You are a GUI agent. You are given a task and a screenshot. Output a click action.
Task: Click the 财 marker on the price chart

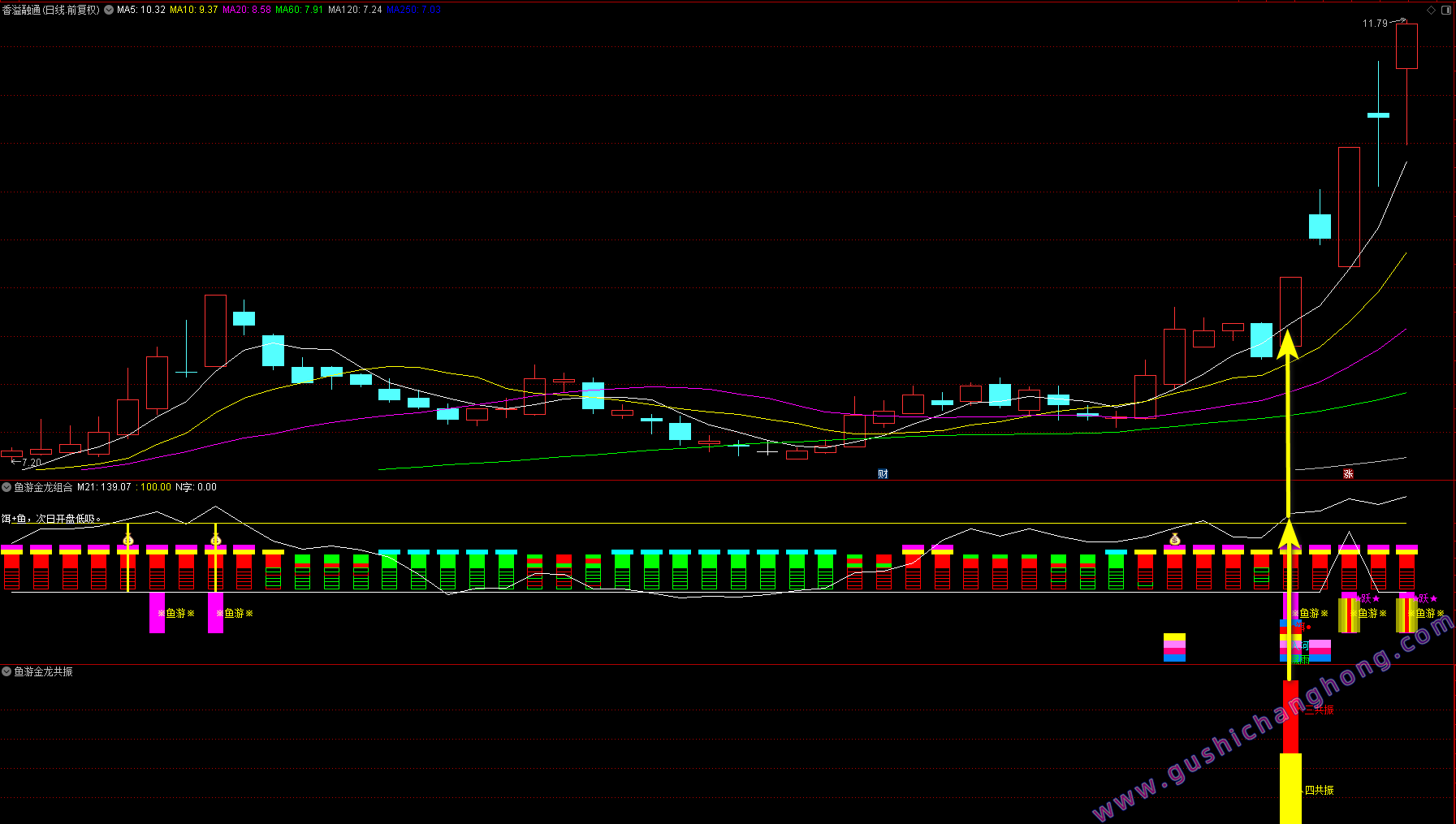point(883,474)
